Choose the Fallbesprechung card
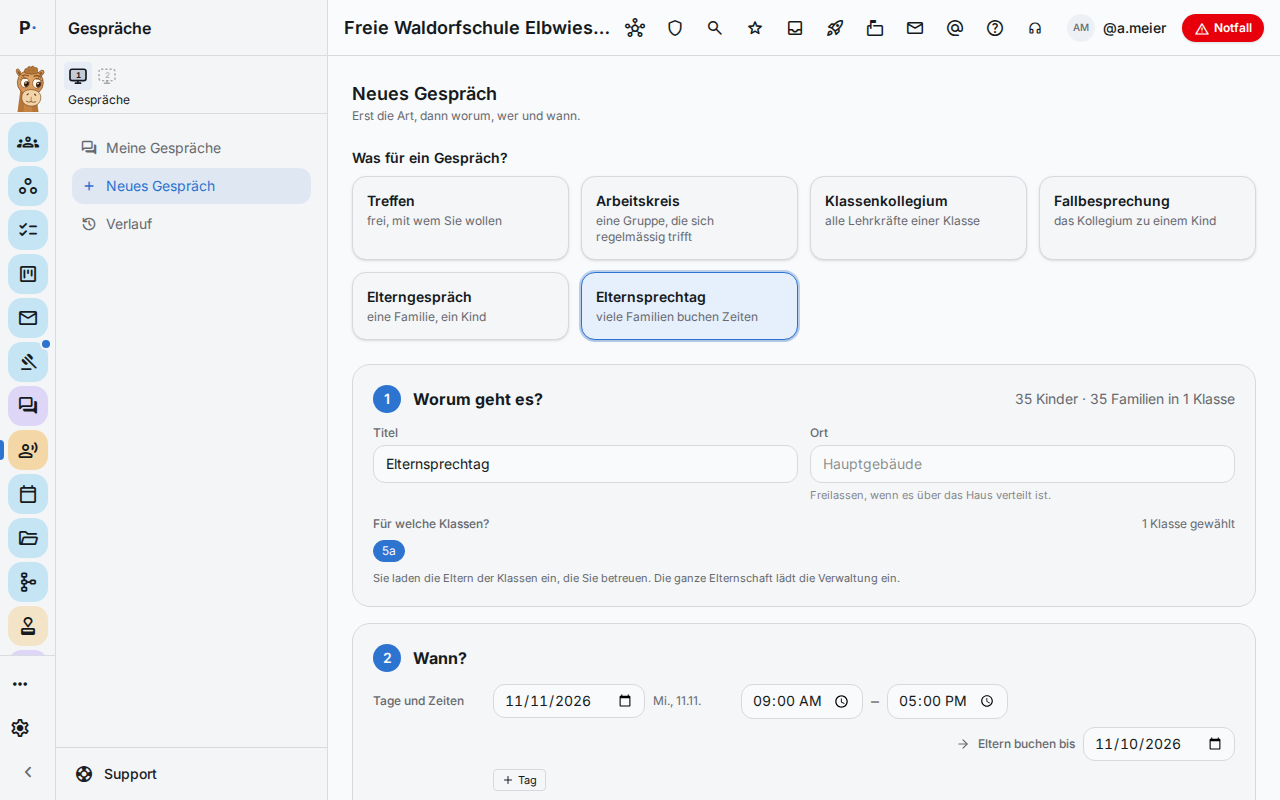Image resolution: width=1280 pixels, height=800 pixels. pyautogui.click(x=1147, y=218)
